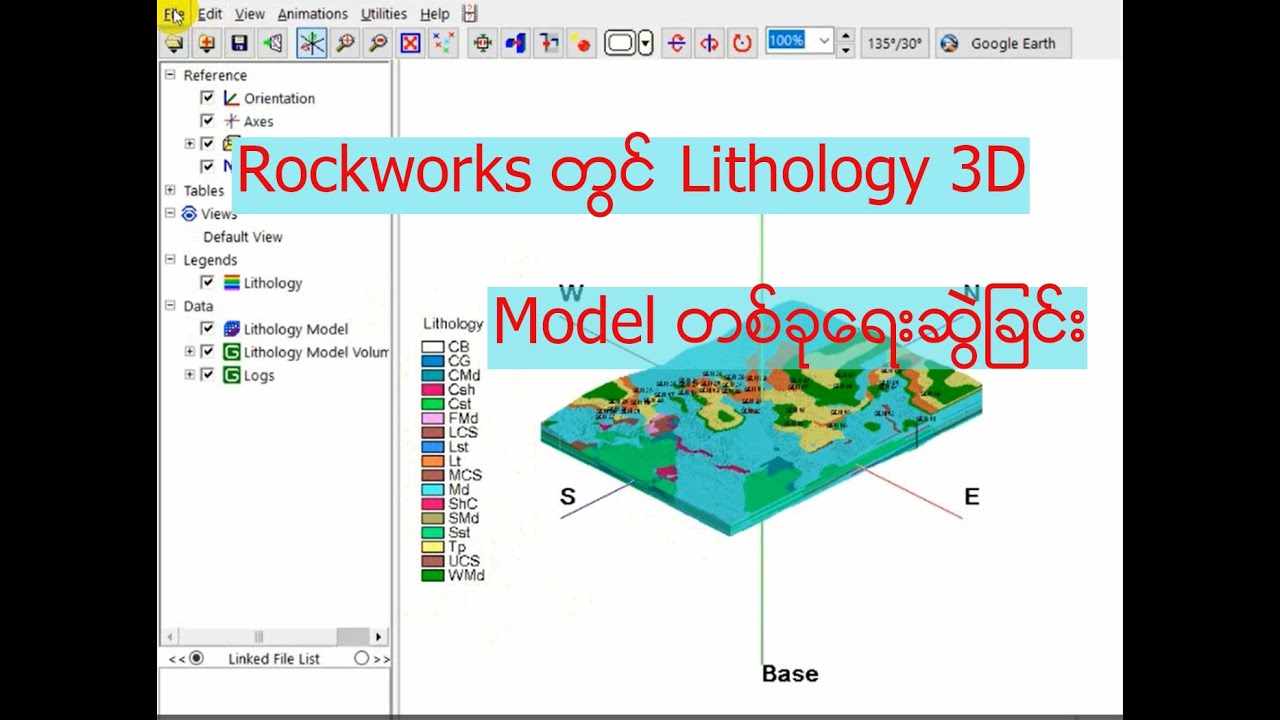Viewport: 1280px width, 720px height.
Task: Click the circular spin rotation icon
Action: pyautogui.click(x=741, y=43)
